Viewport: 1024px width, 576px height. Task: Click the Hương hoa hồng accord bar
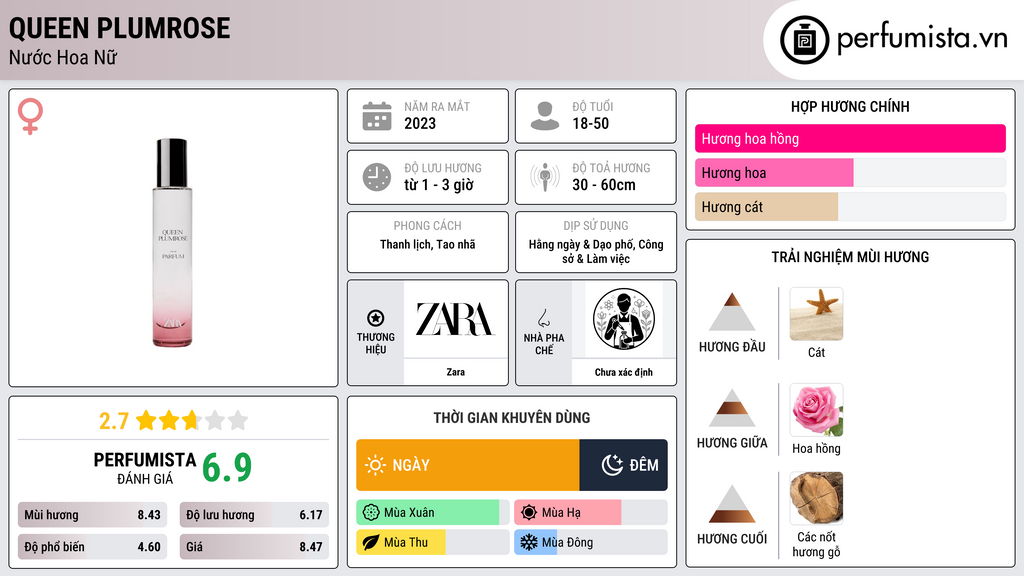pos(850,138)
